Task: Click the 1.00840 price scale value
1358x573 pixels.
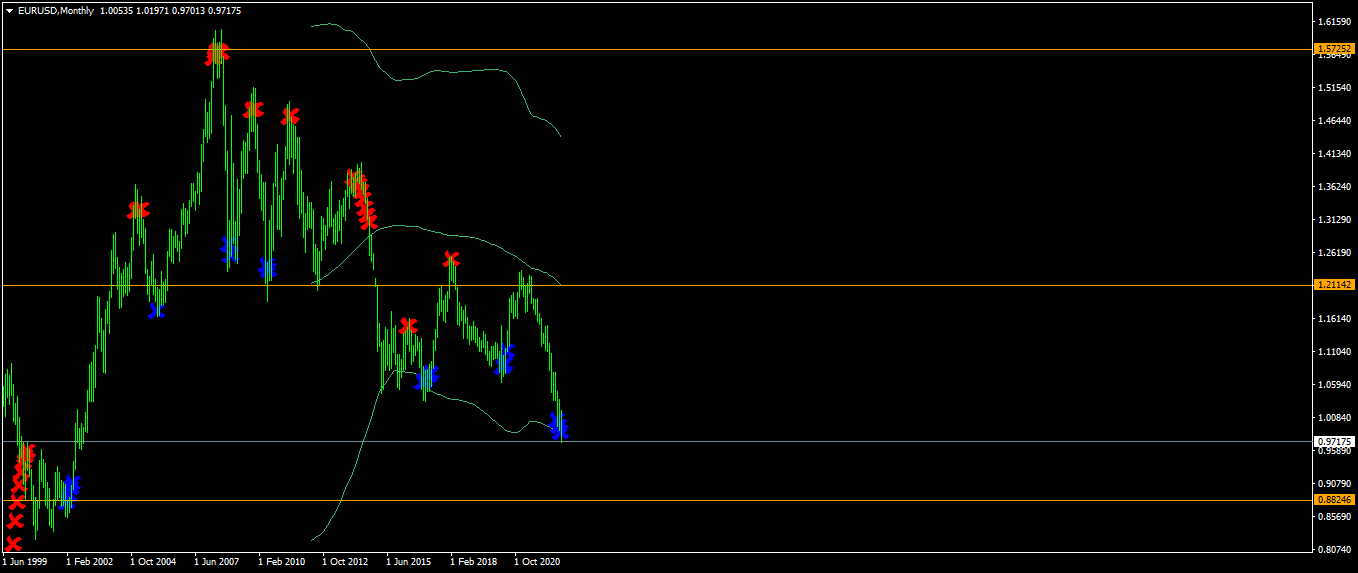Action: [x=1334, y=418]
